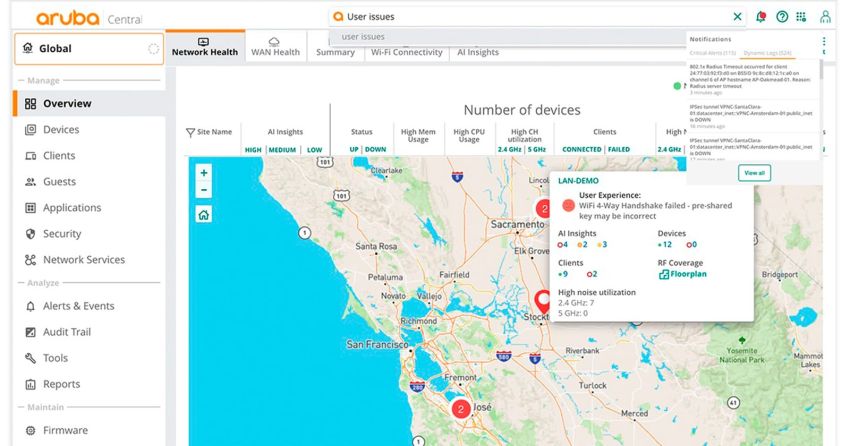Click the View all notifications button
The image size is (850, 446).
[755, 173]
